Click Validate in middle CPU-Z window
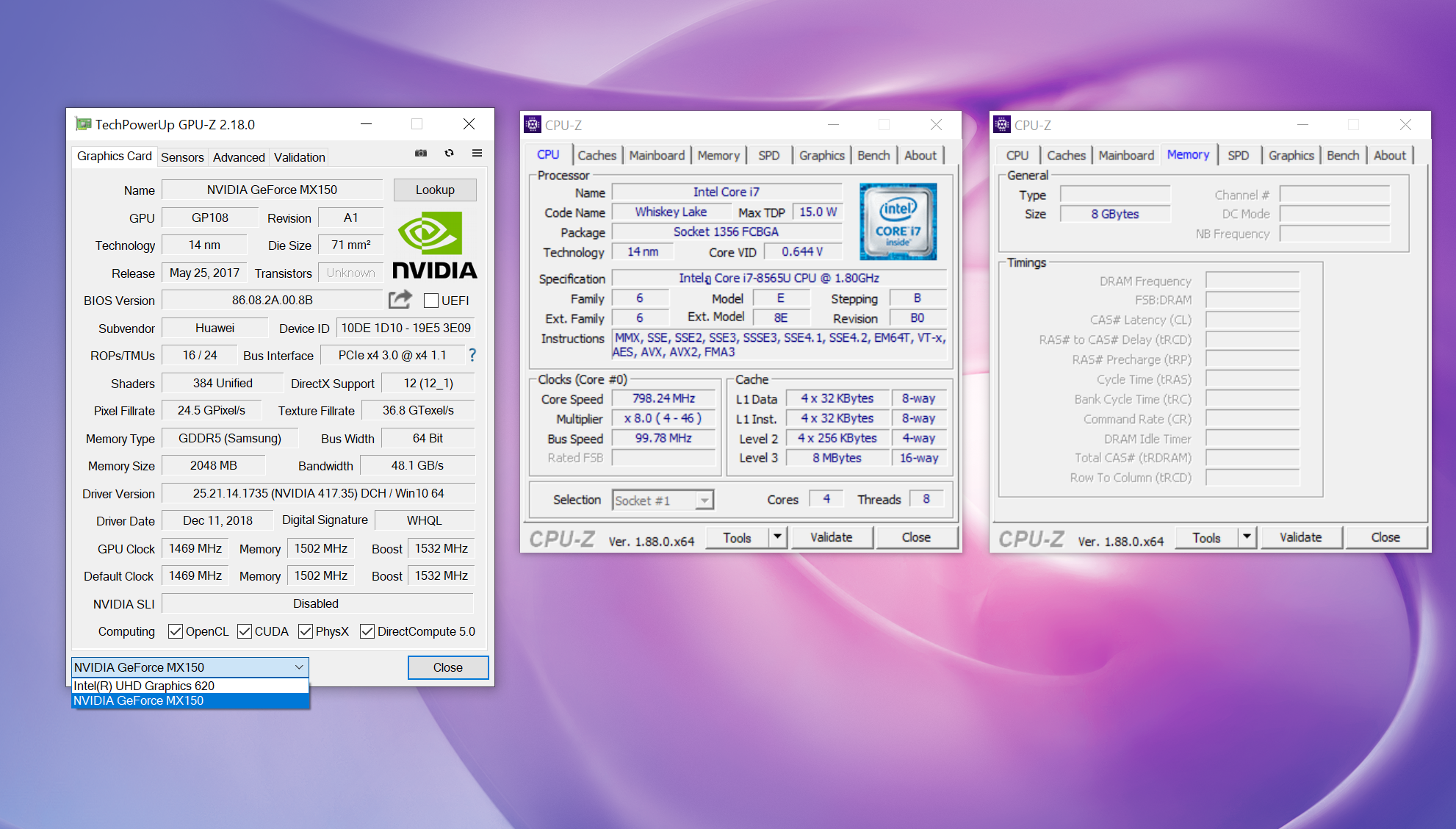 click(832, 537)
